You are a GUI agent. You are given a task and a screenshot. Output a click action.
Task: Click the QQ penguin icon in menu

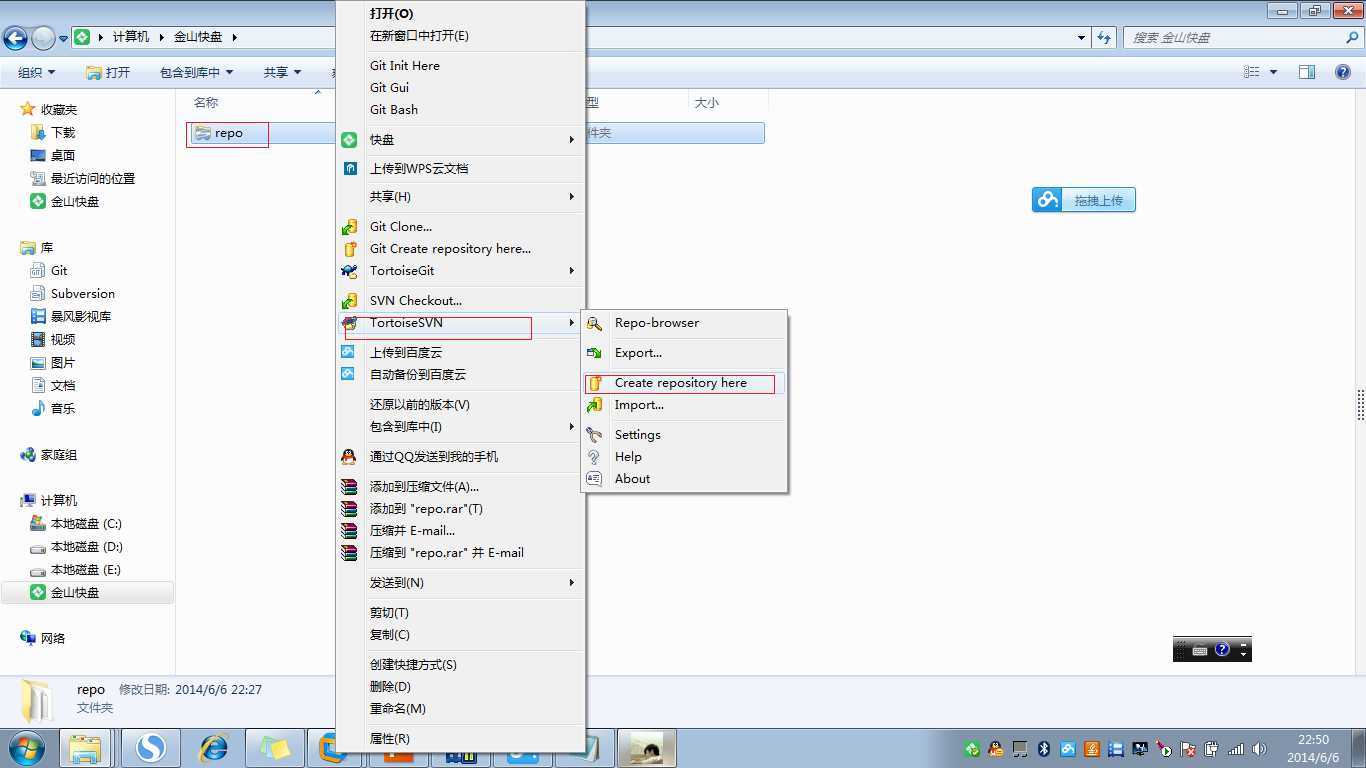tap(348, 457)
